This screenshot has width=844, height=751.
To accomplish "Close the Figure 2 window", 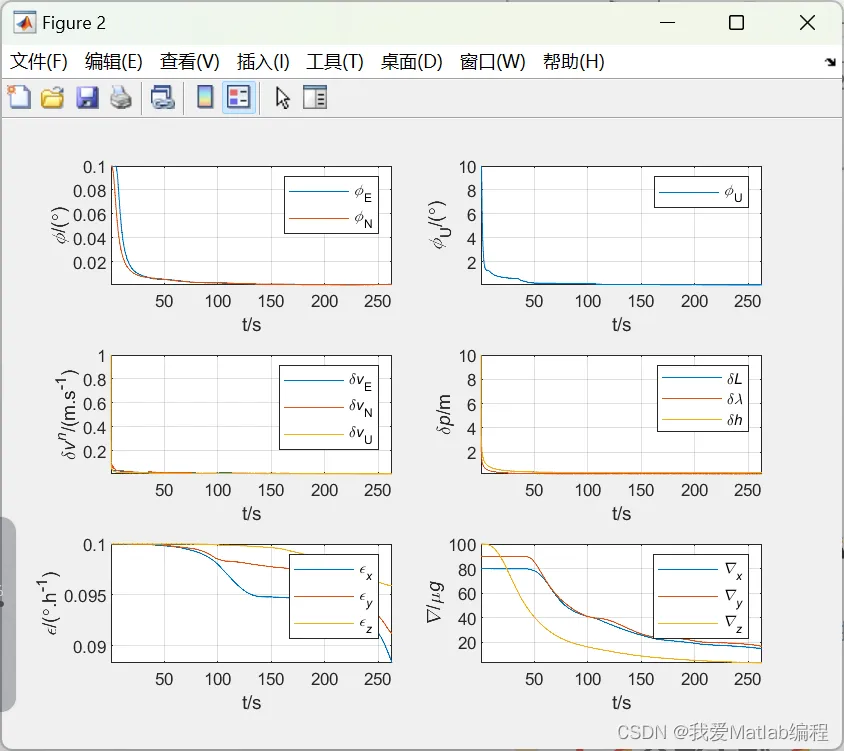I will click(807, 23).
